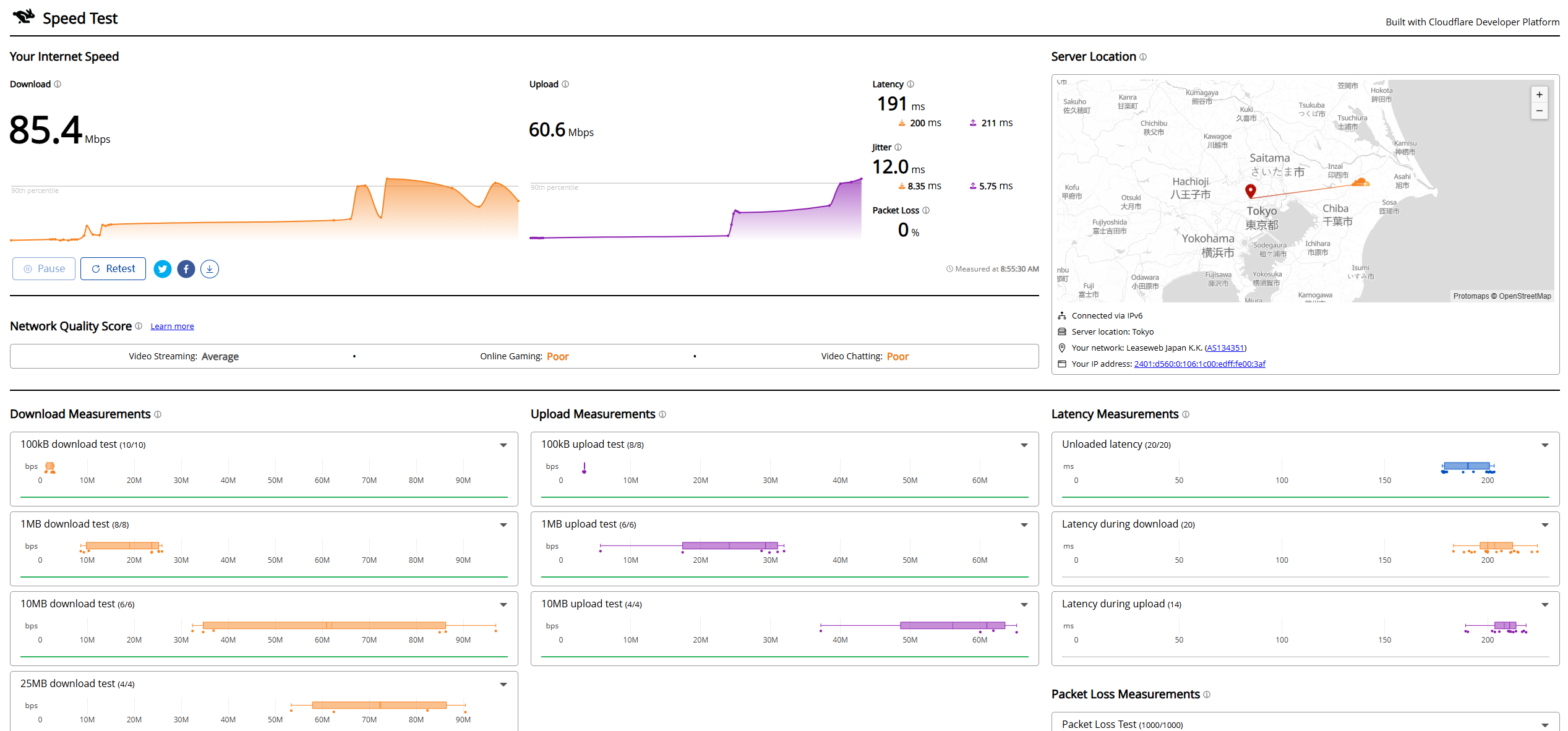Click the red location pin on map
This screenshot has width=1568, height=731.
[1251, 191]
